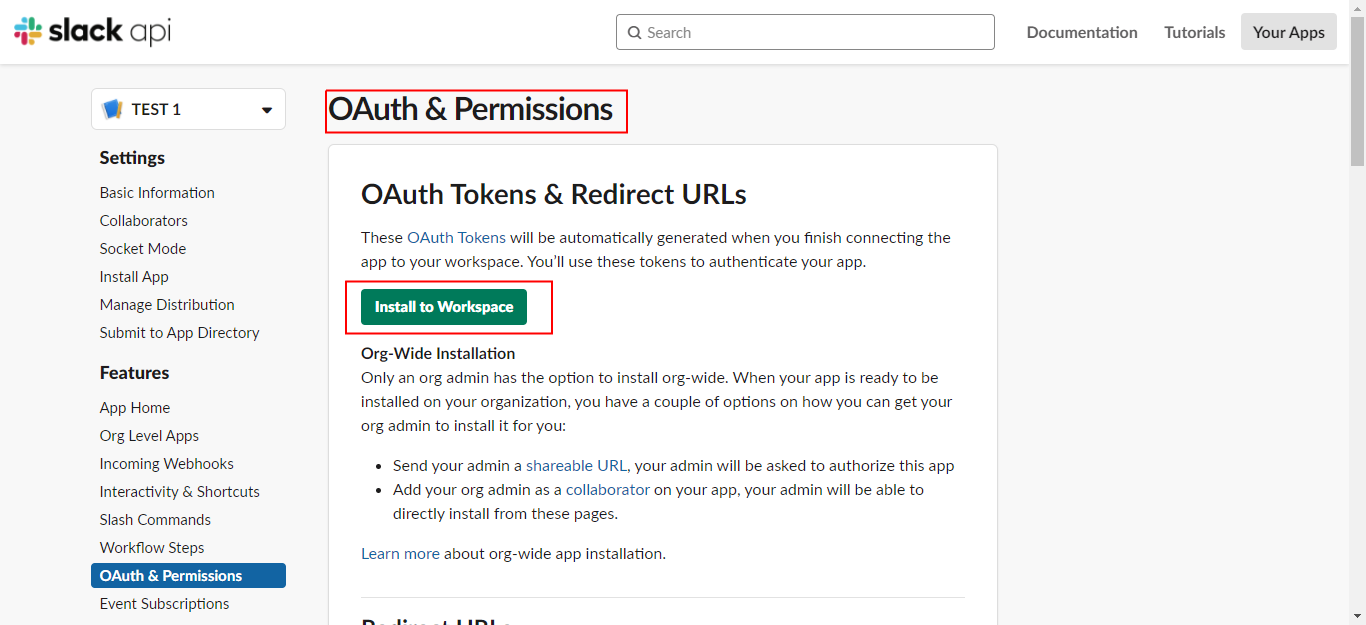Open Collaborators settings page
The width and height of the screenshot is (1366, 625).
pyautogui.click(x=144, y=220)
